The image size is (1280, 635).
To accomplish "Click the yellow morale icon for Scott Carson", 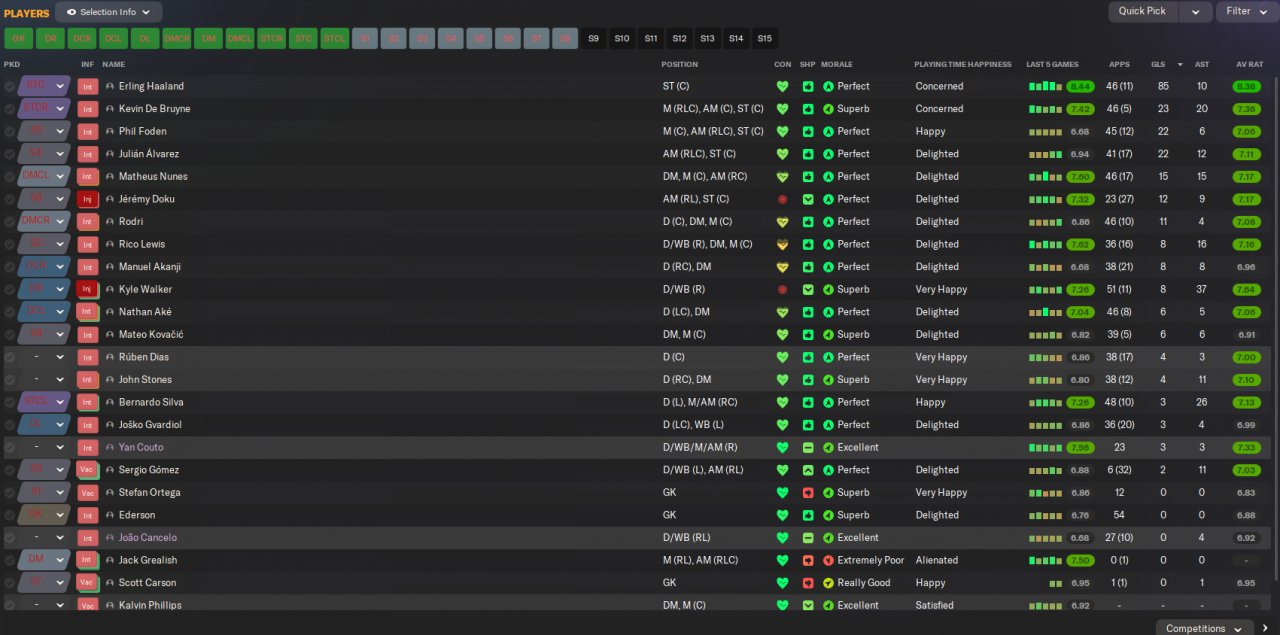I will click(x=828, y=583).
